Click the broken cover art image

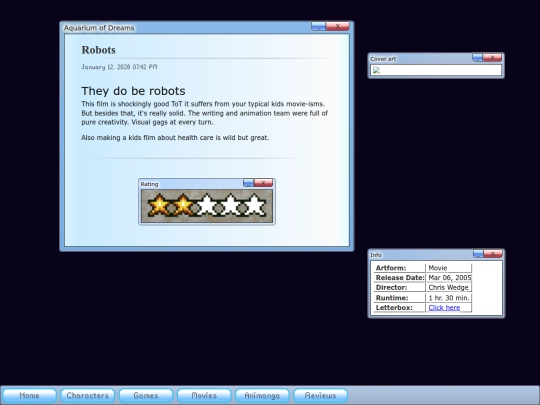[376, 70]
